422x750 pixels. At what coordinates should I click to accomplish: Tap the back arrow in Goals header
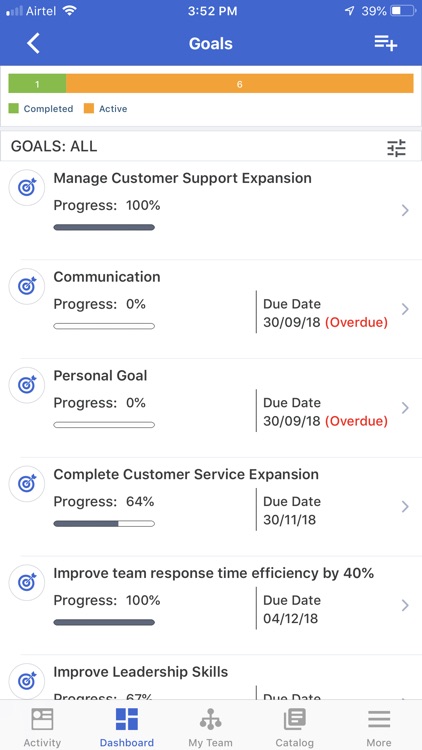pyautogui.click(x=33, y=44)
